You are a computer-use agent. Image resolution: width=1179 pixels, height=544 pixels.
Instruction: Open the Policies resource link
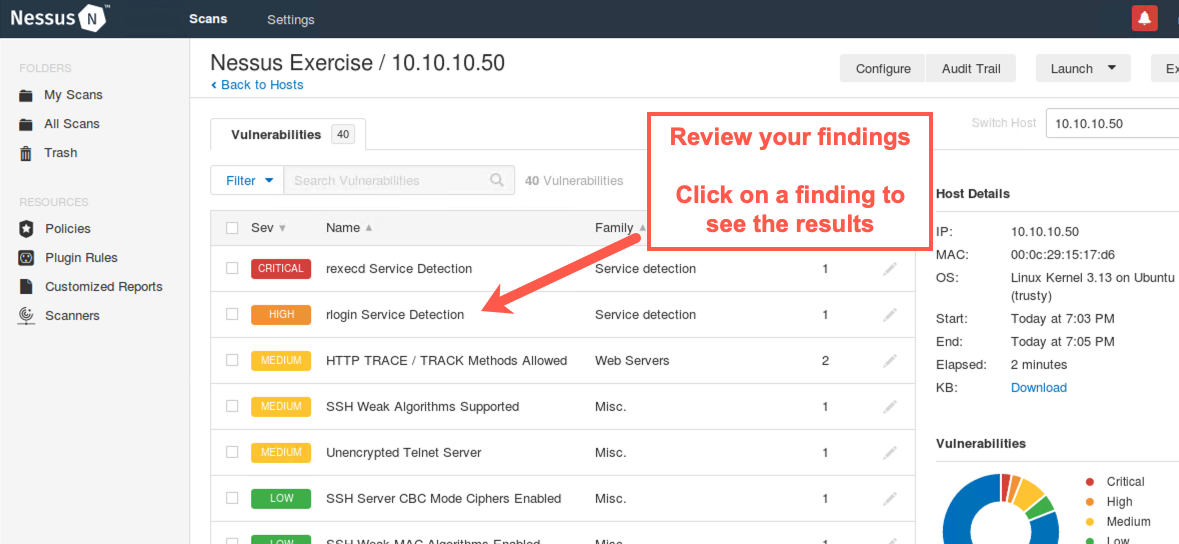point(68,229)
